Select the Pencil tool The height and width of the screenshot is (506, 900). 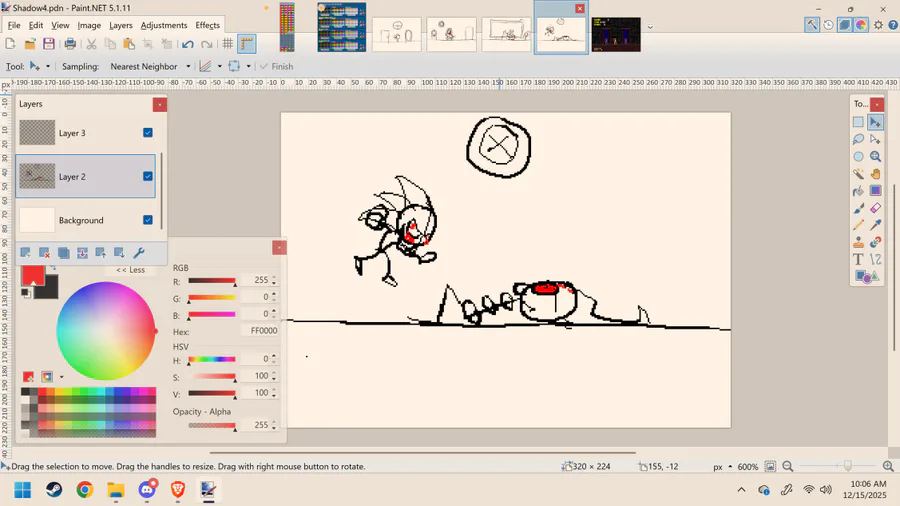(858, 225)
